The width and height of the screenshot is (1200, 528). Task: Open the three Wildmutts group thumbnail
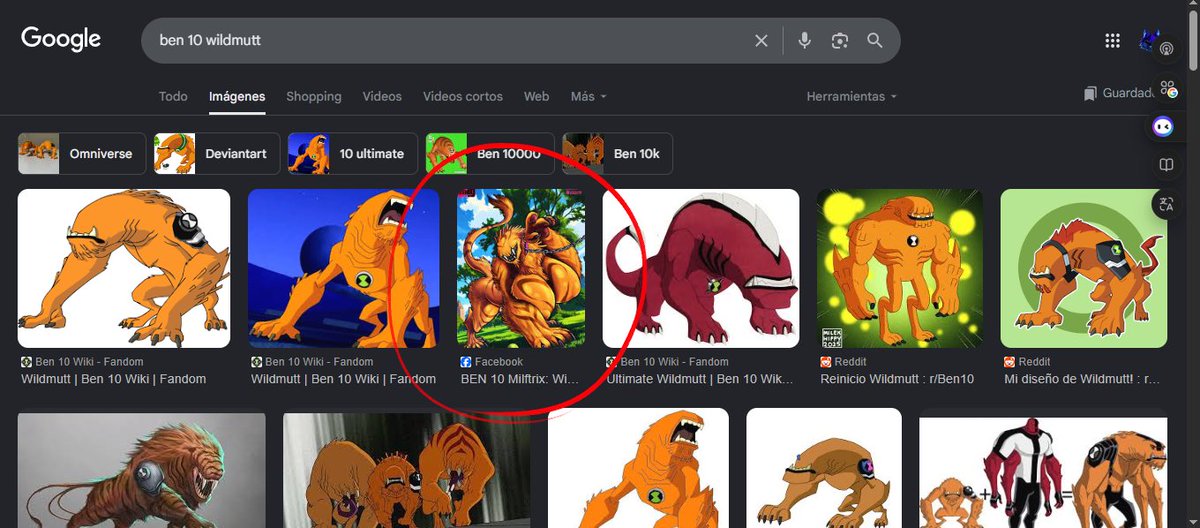(407, 470)
